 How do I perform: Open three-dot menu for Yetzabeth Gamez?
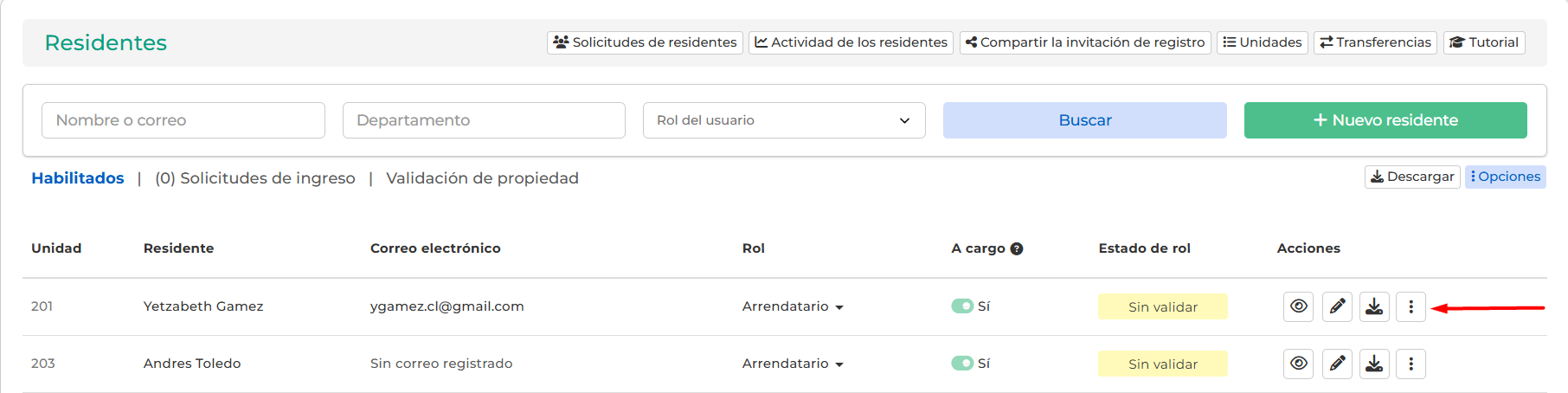coord(1411,306)
